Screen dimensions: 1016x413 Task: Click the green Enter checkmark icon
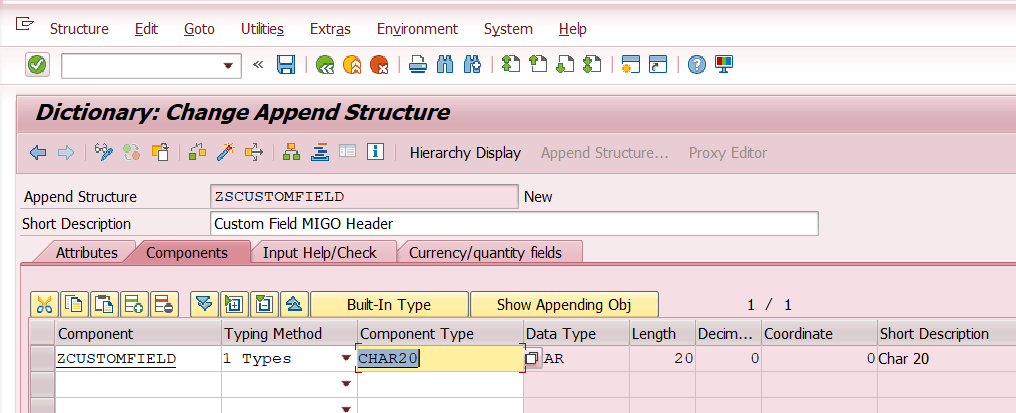[x=37, y=65]
